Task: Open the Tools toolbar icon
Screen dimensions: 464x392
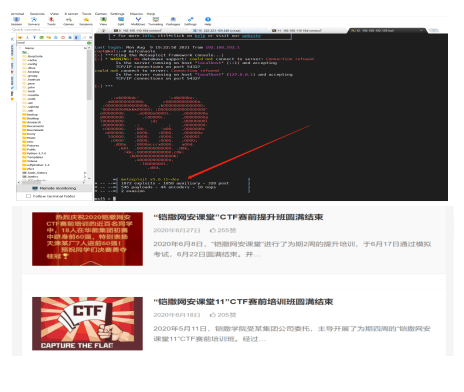Action: point(51,21)
